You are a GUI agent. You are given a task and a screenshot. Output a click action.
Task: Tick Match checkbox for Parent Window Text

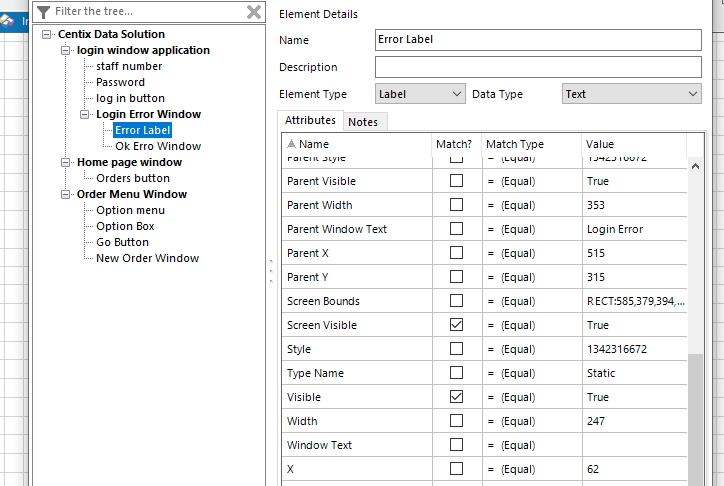point(456,229)
